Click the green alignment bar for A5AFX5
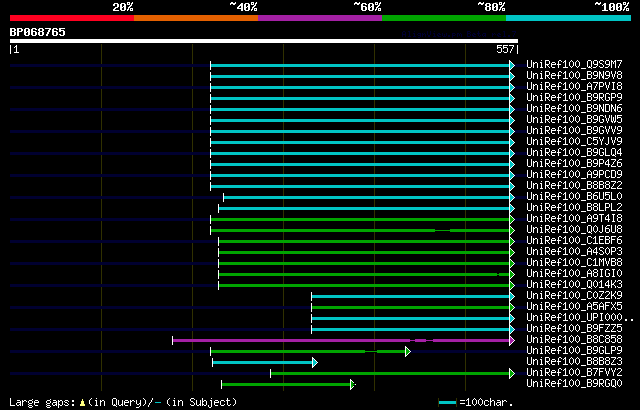 click(411, 308)
